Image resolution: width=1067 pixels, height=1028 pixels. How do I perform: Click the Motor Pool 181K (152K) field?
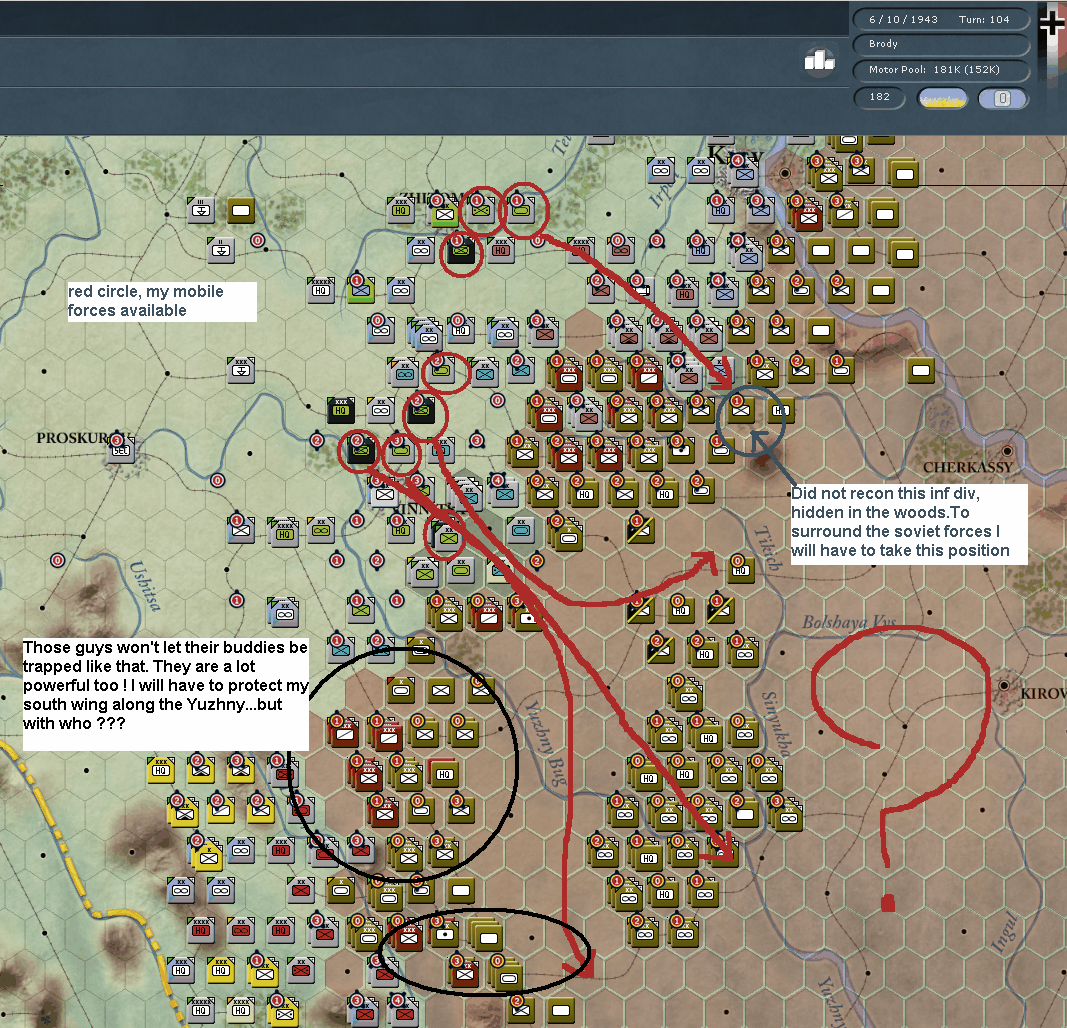(x=941, y=70)
